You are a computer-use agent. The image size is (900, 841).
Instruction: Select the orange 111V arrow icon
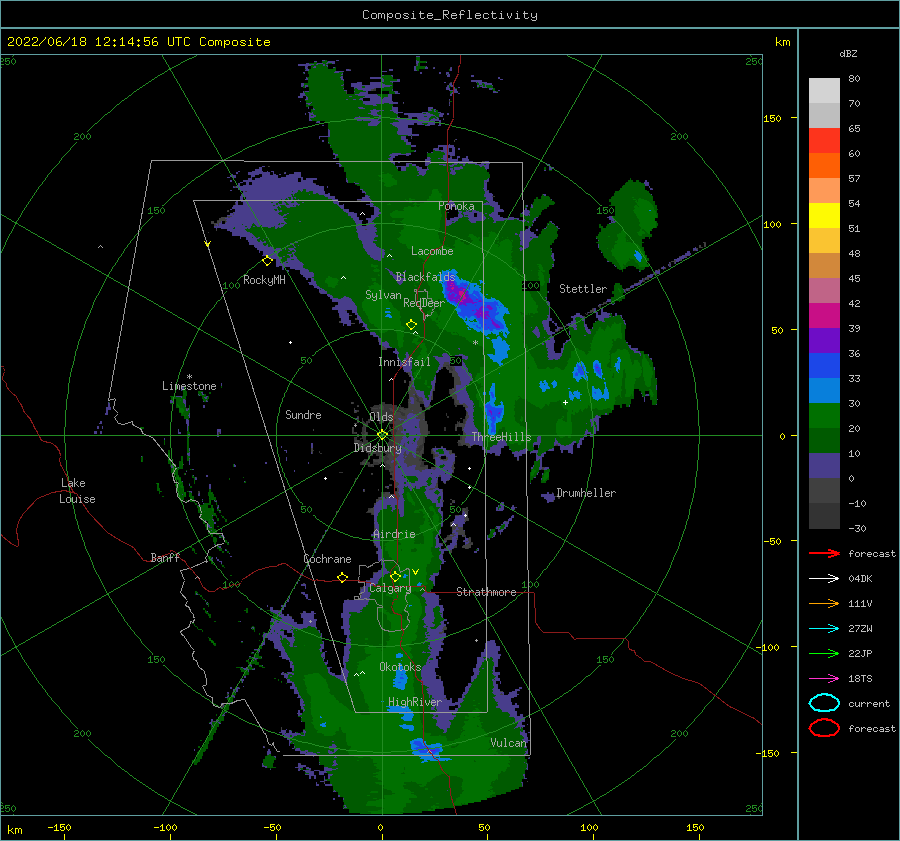click(x=824, y=603)
